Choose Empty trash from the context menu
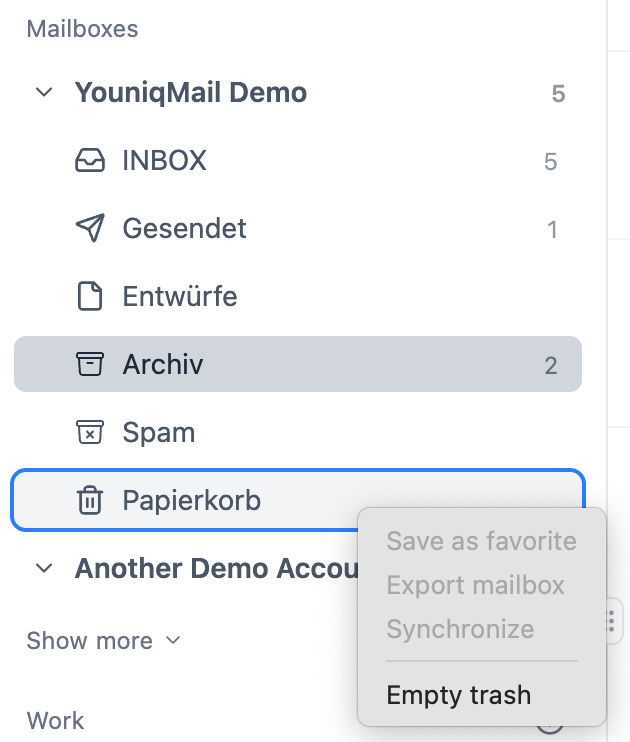 point(458,695)
